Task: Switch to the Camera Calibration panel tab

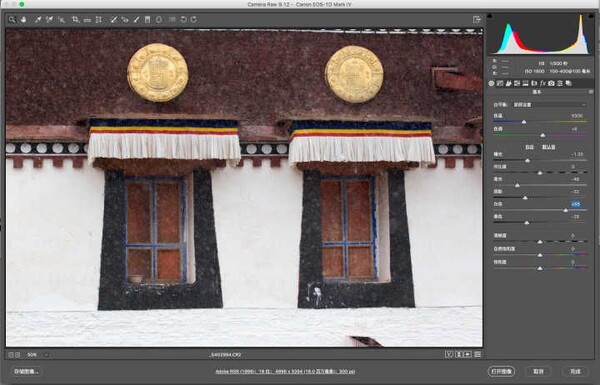Action: click(x=551, y=83)
